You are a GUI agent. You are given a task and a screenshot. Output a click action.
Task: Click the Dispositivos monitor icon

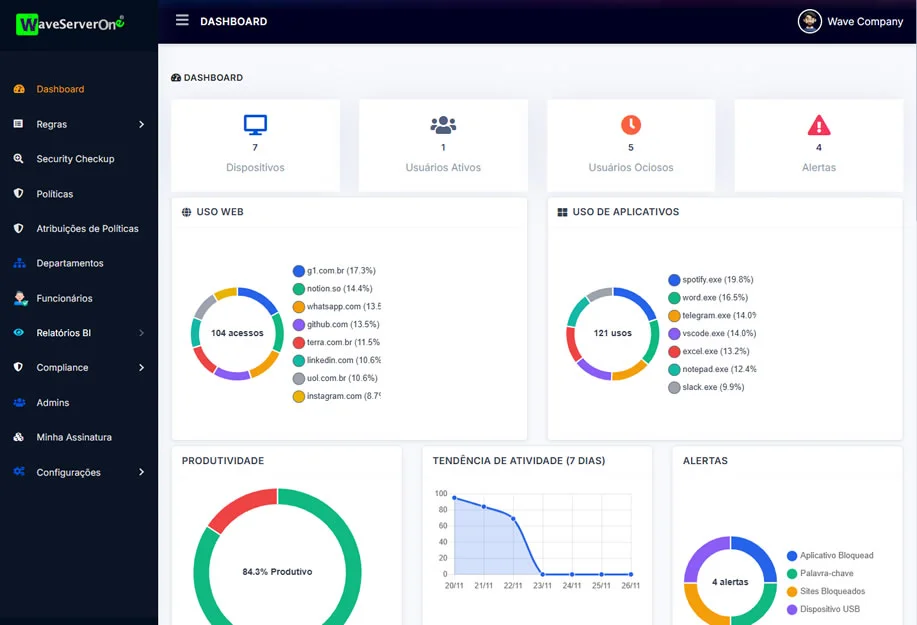(x=255, y=125)
